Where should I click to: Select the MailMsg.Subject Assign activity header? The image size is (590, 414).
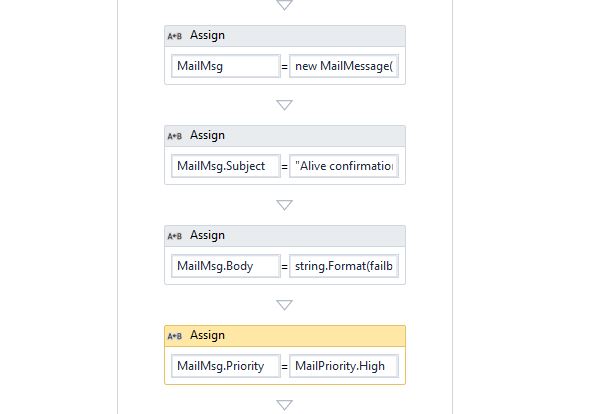285,136
